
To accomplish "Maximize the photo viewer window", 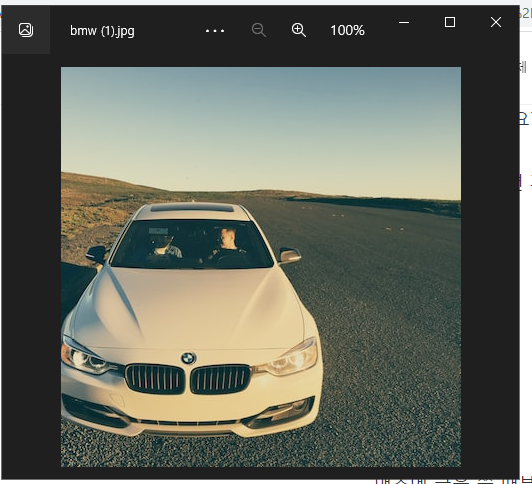I will (450, 22).
